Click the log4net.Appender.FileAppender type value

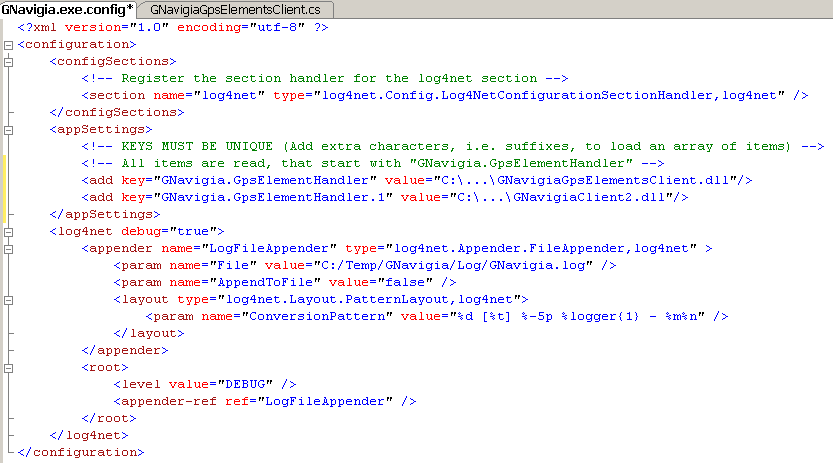[541, 248]
